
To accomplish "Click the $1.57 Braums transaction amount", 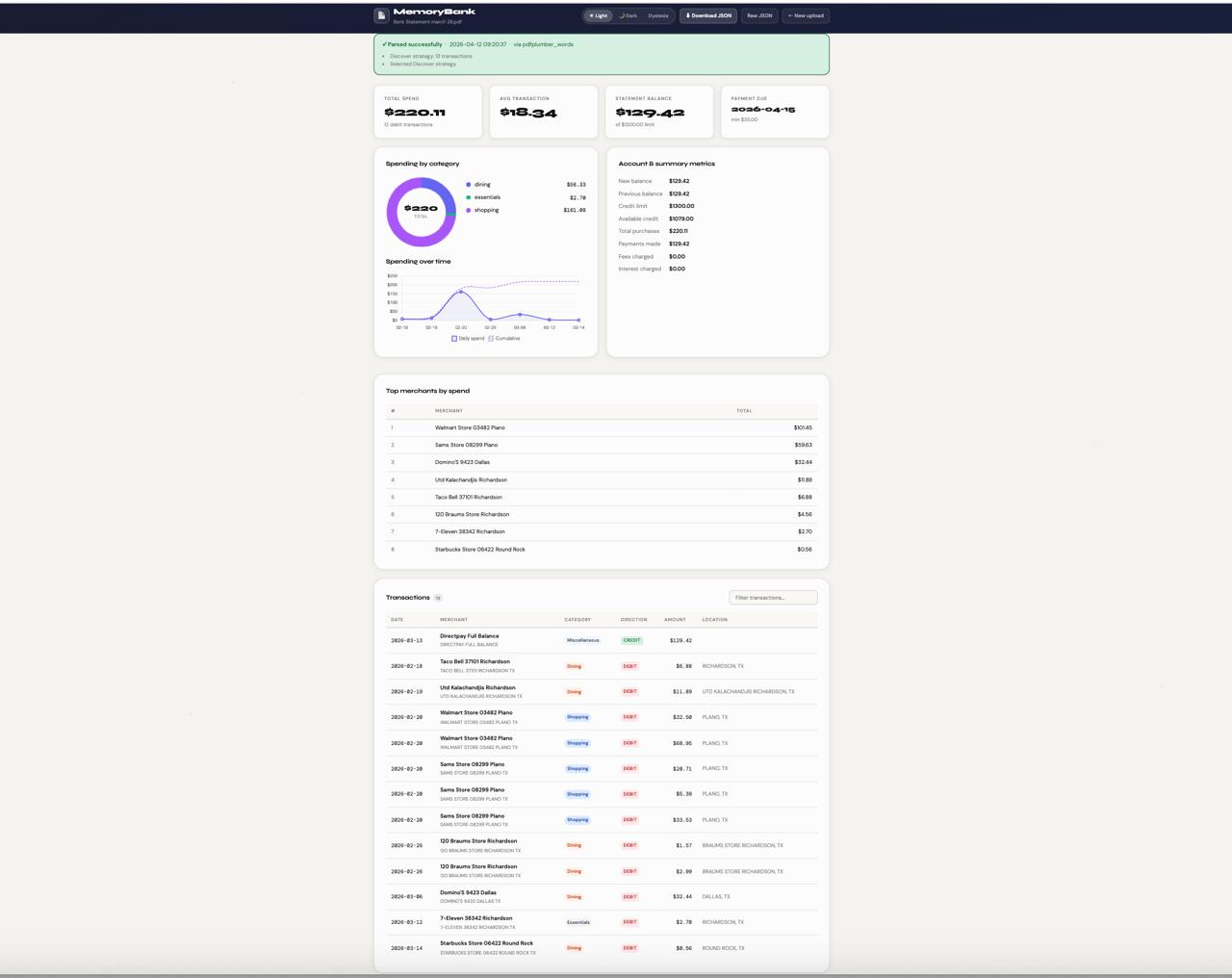I will tap(682, 845).
